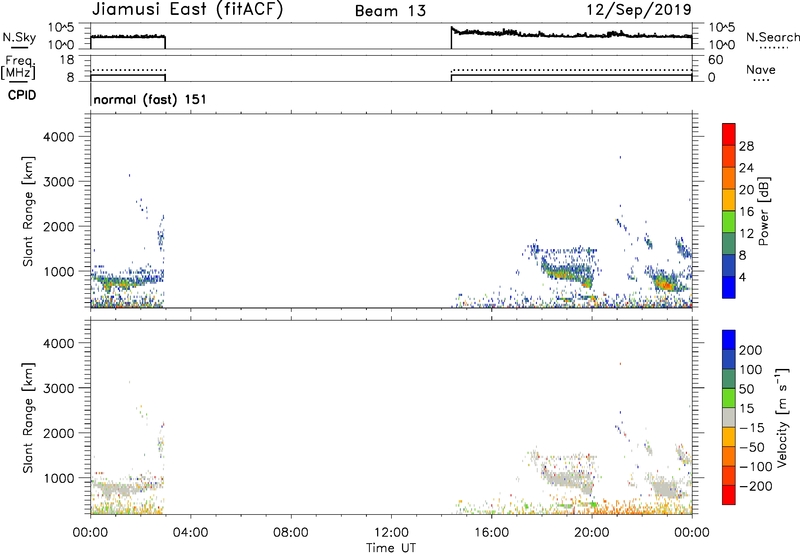Click the power echo cluster near 21:00–23:00 UT

pos(665,281)
